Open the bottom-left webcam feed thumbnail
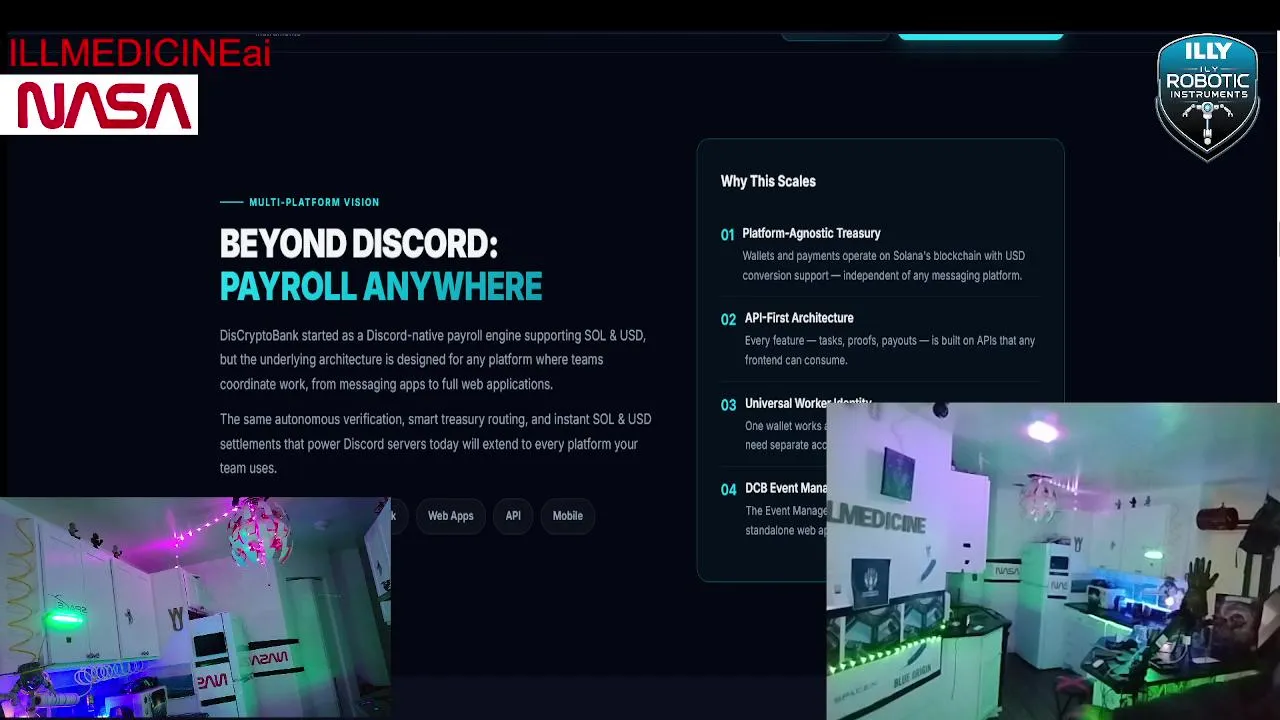The width and height of the screenshot is (1280, 720). (x=195, y=608)
